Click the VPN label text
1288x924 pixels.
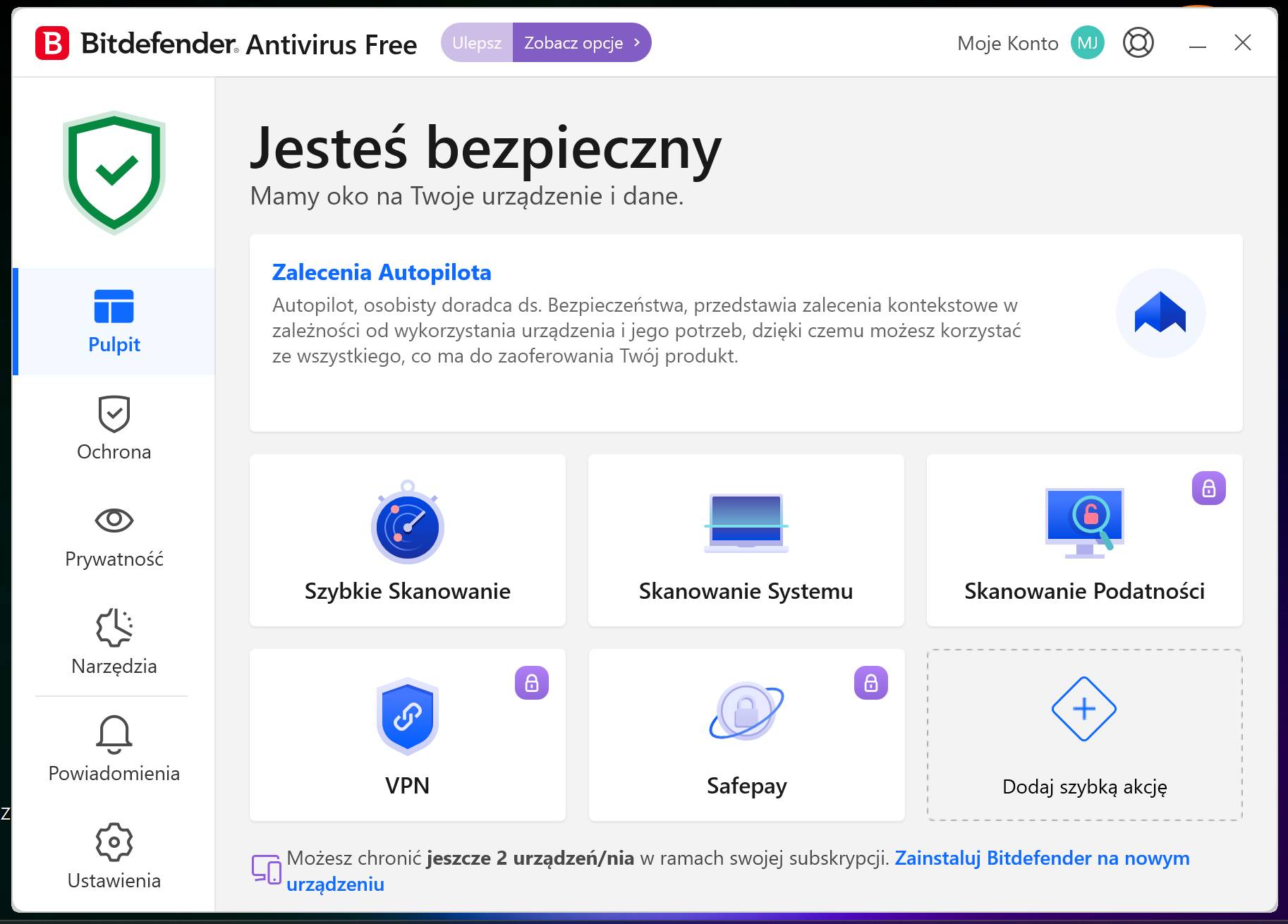407,786
